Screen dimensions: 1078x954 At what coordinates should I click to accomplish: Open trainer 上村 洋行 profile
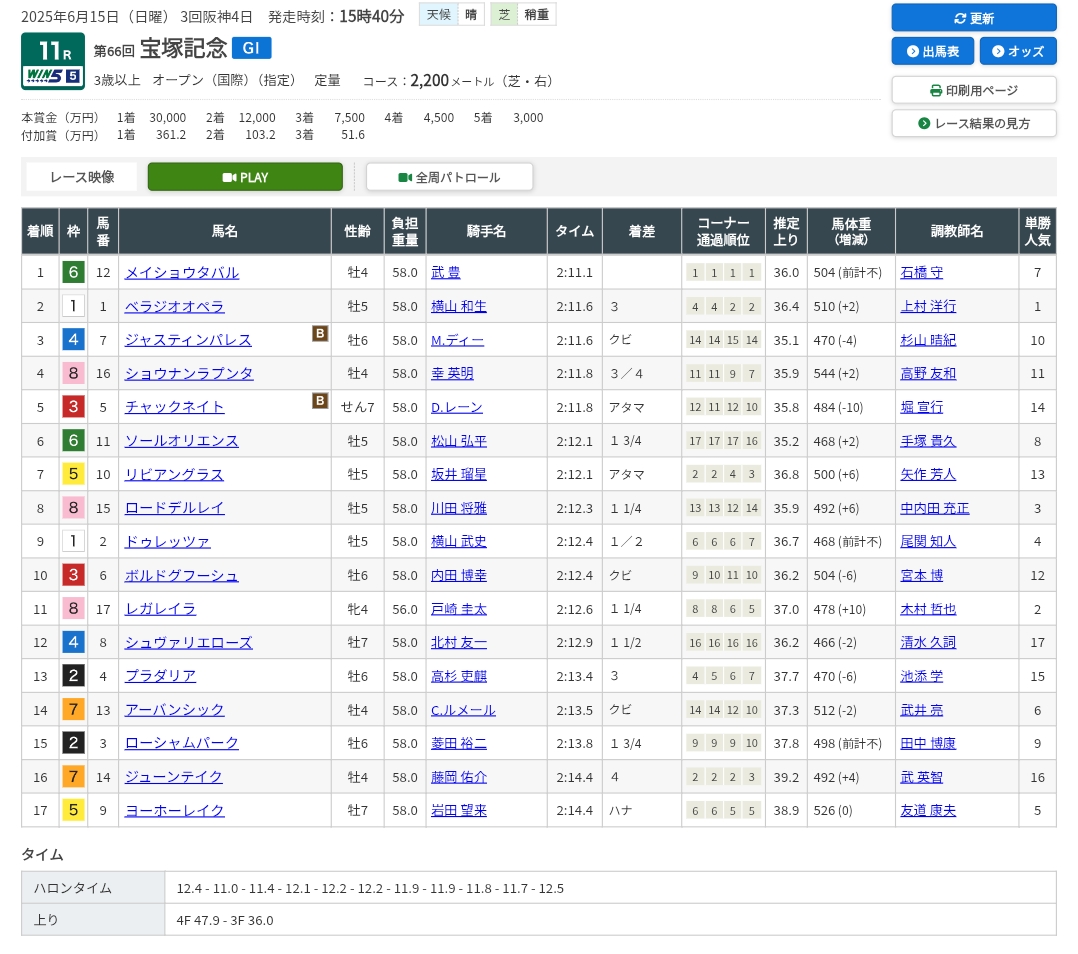[x=928, y=307]
